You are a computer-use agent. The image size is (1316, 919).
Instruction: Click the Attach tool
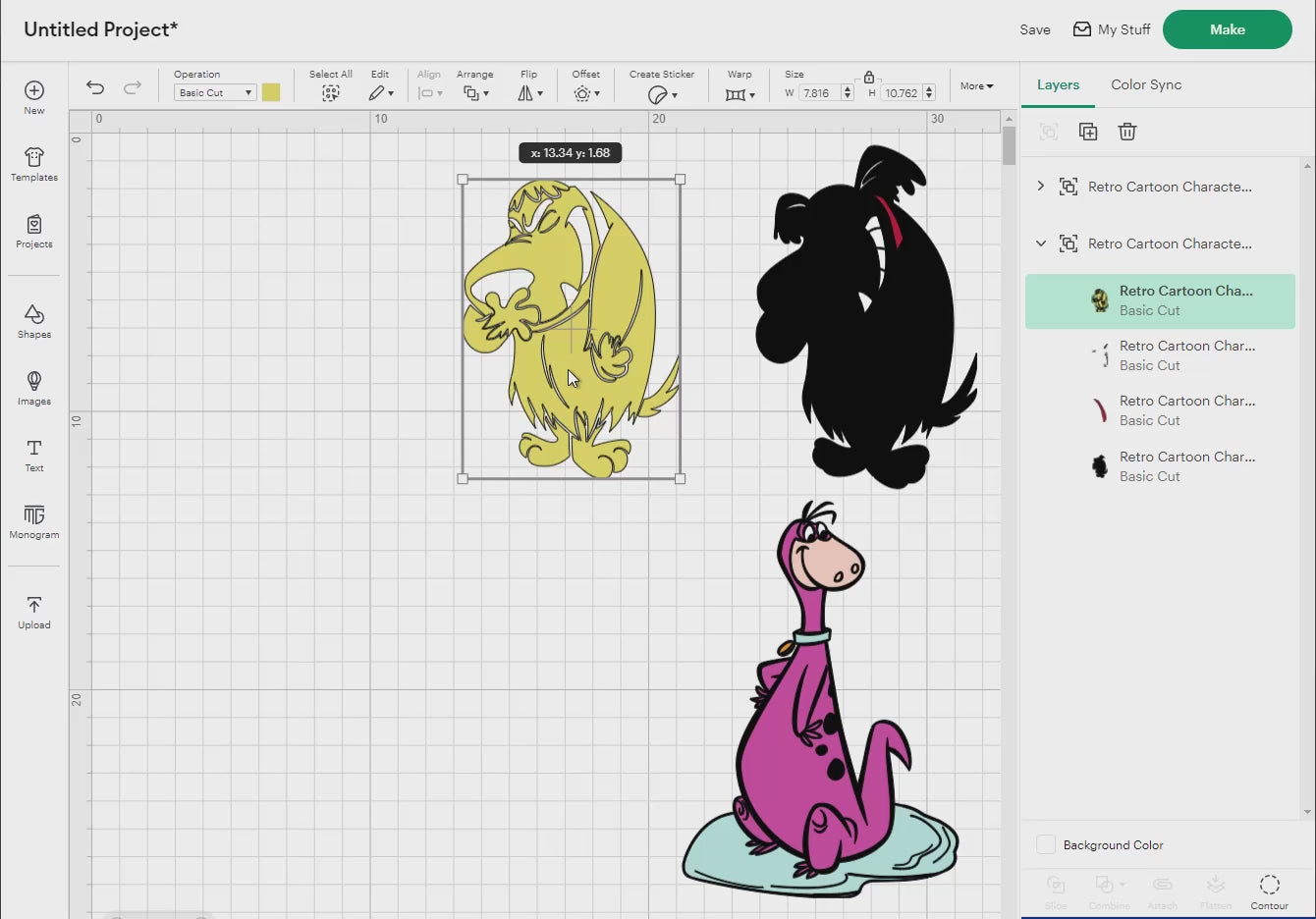pos(1162,892)
